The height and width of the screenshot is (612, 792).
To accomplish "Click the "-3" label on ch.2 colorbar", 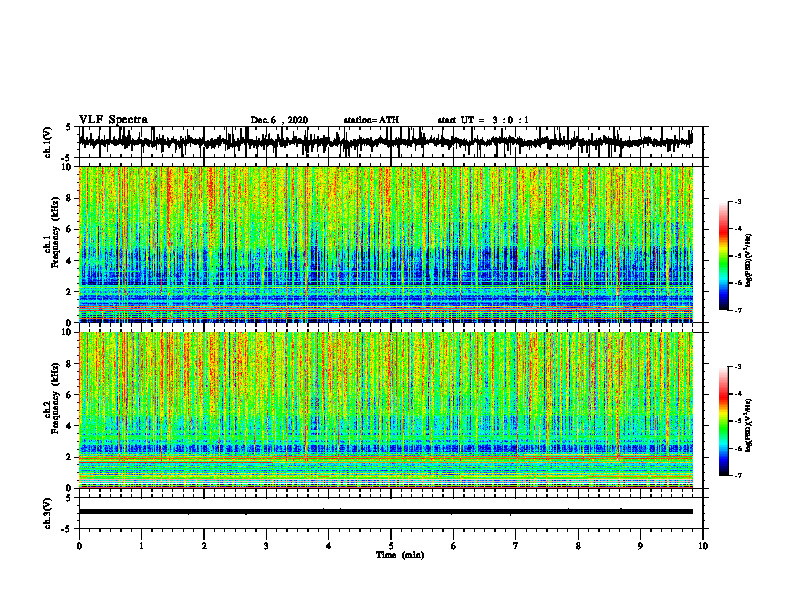I will tap(737, 367).
